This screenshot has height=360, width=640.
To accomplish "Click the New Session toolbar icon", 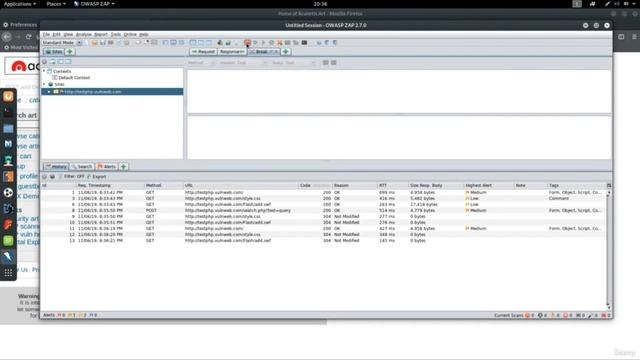I will coord(87,42).
